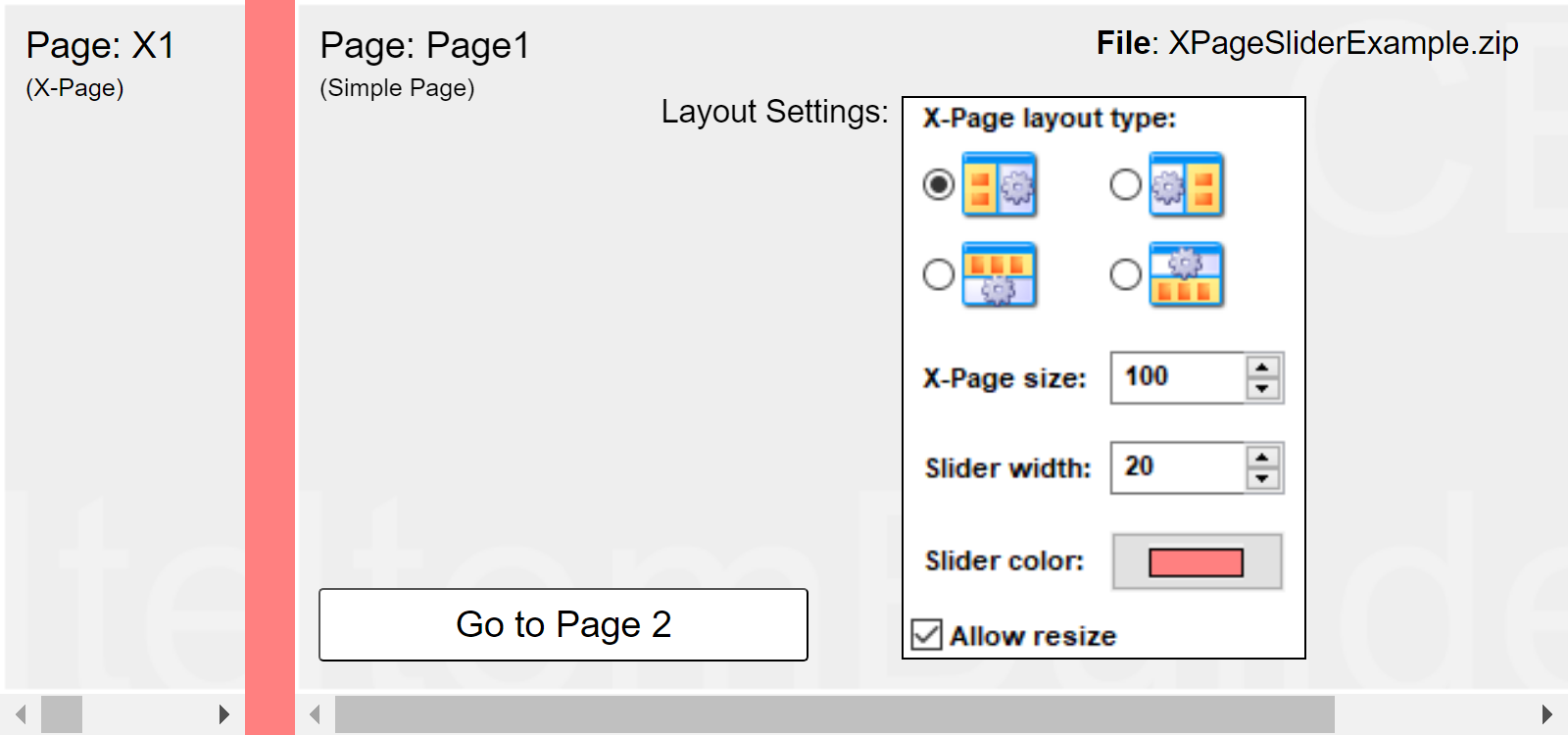Screen dimensions: 1568x735
Task: Click right arrow of Page1 horizontal scrollbar
Action: click(x=1546, y=714)
